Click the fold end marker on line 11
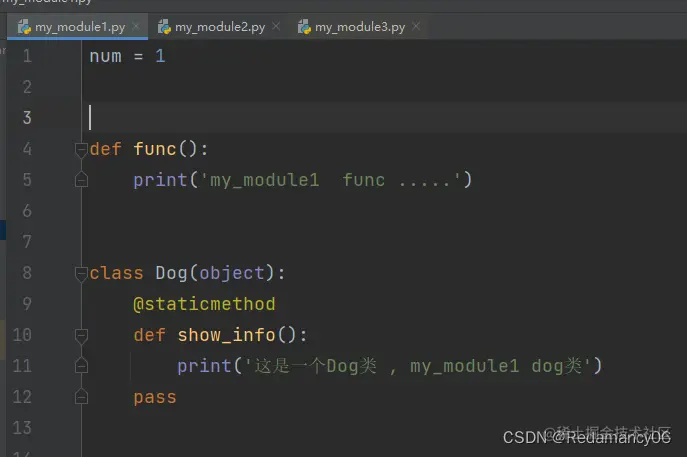Screen dimensions: 687x457 [81, 366]
